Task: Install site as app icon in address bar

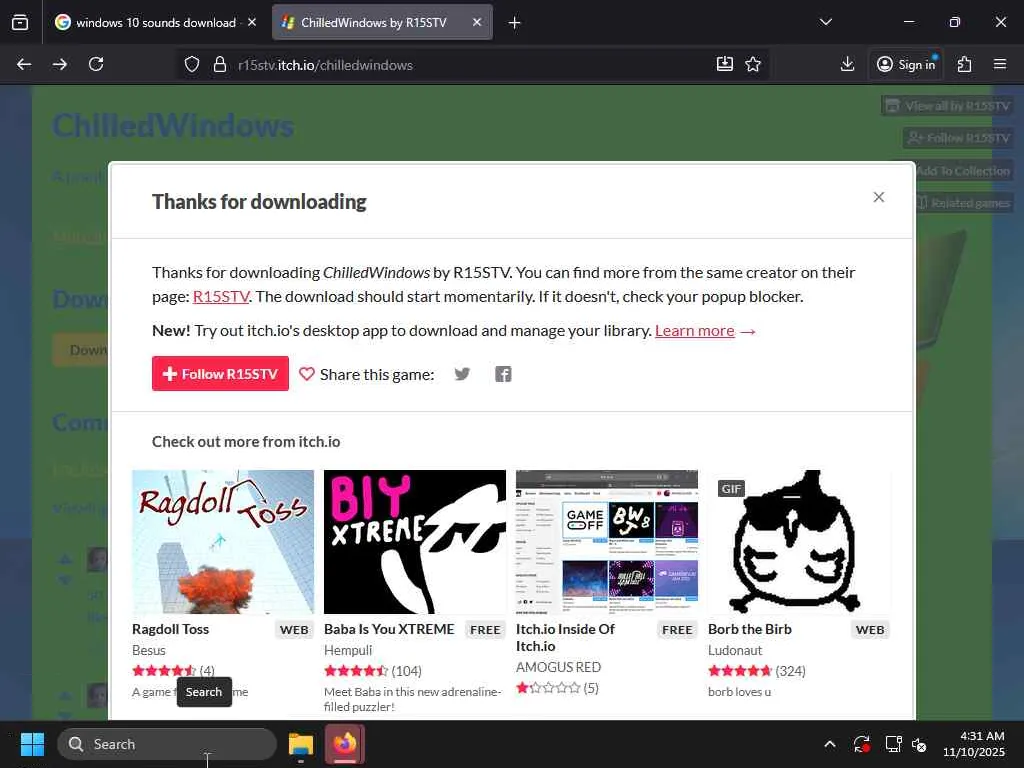Action: point(725,64)
